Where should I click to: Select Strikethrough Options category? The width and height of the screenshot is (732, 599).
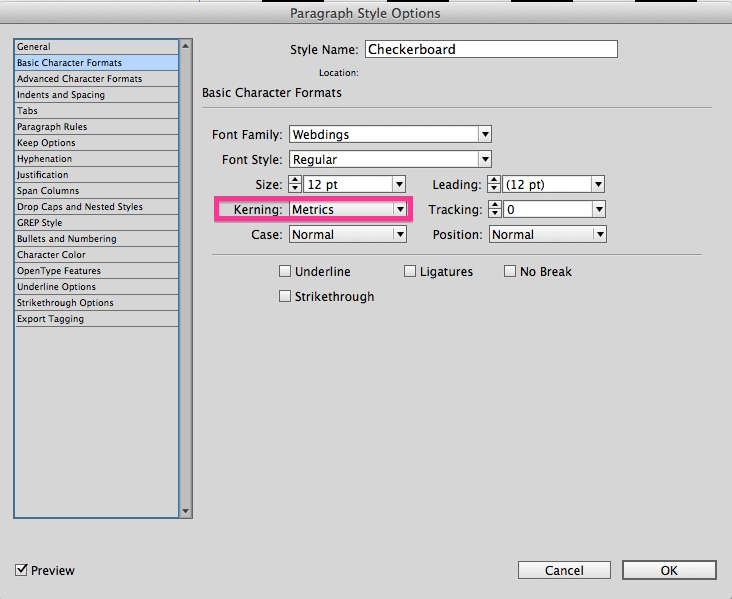coord(97,303)
